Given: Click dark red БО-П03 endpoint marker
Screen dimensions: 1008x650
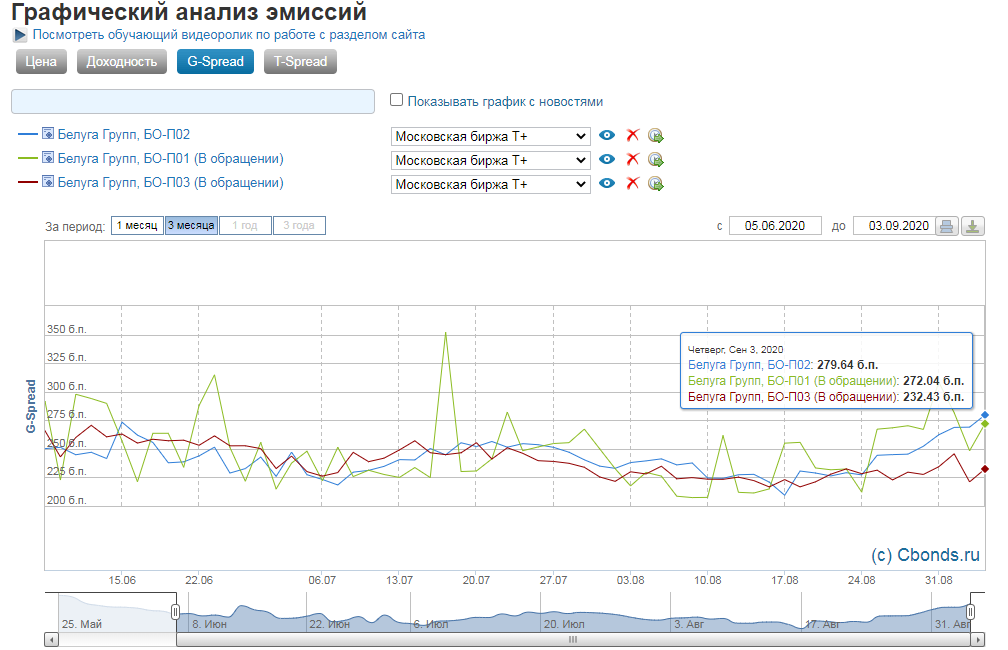Looking at the screenshot, I should [985, 469].
